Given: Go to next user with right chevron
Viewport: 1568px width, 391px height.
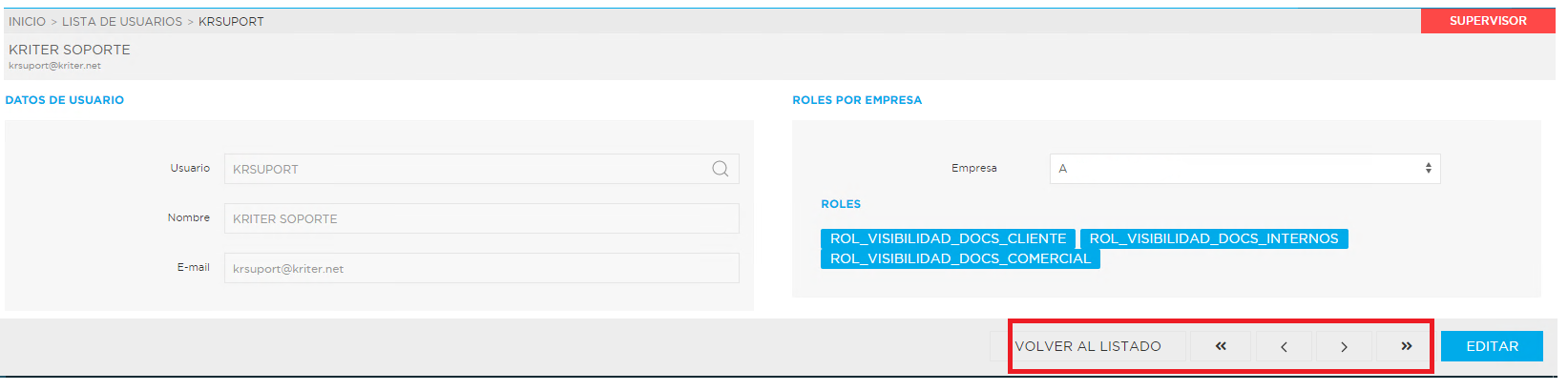Looking at the screenshot, I should click(1344, 346).
